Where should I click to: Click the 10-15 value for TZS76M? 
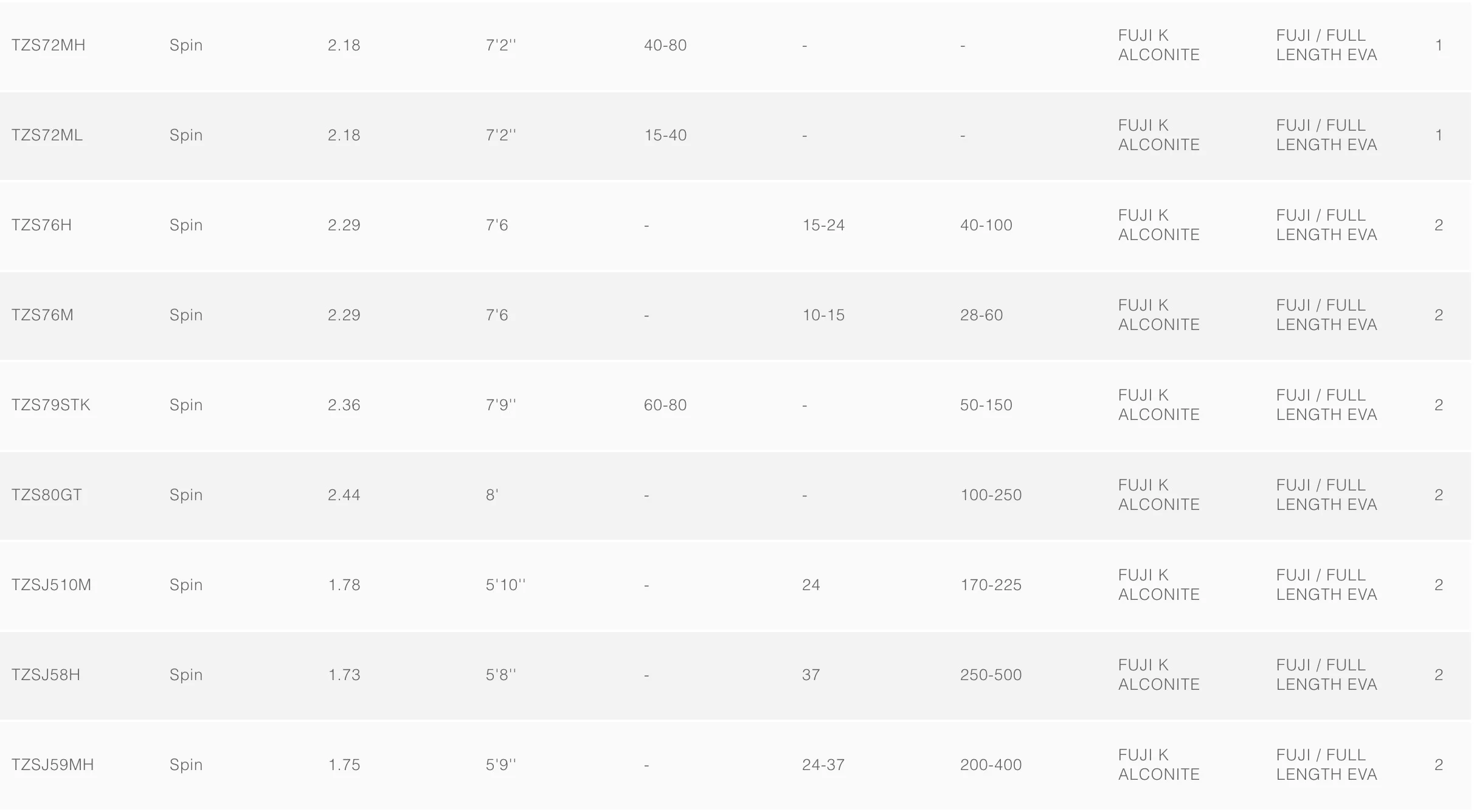pyautogui.click(x=823, y=315)
